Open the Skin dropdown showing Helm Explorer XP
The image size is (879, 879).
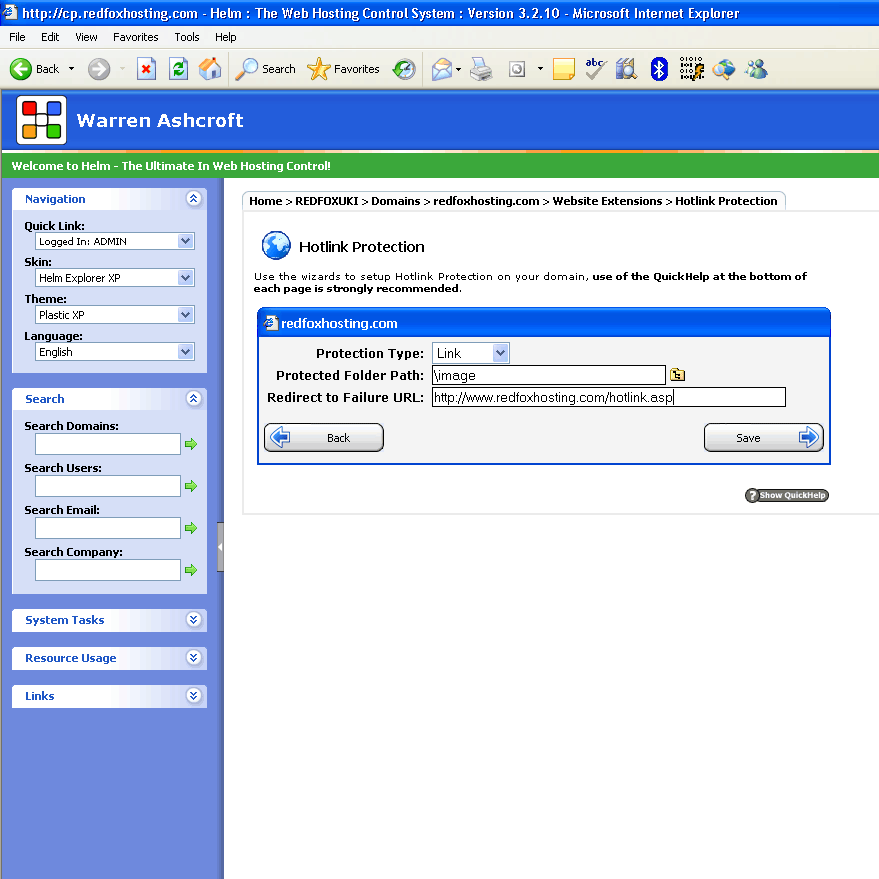(x=114, y=277)
